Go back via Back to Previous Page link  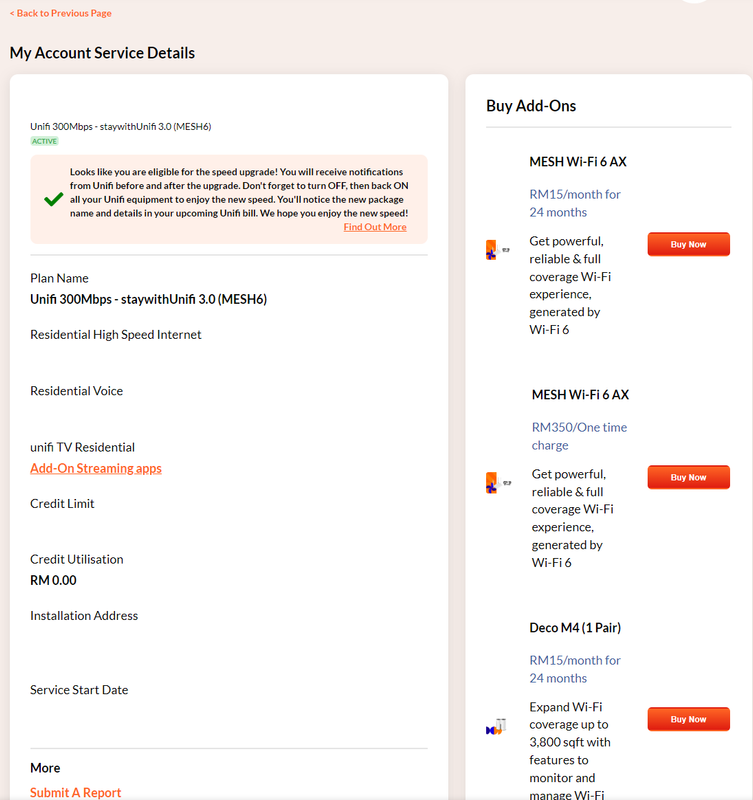[x=61, y=13]
